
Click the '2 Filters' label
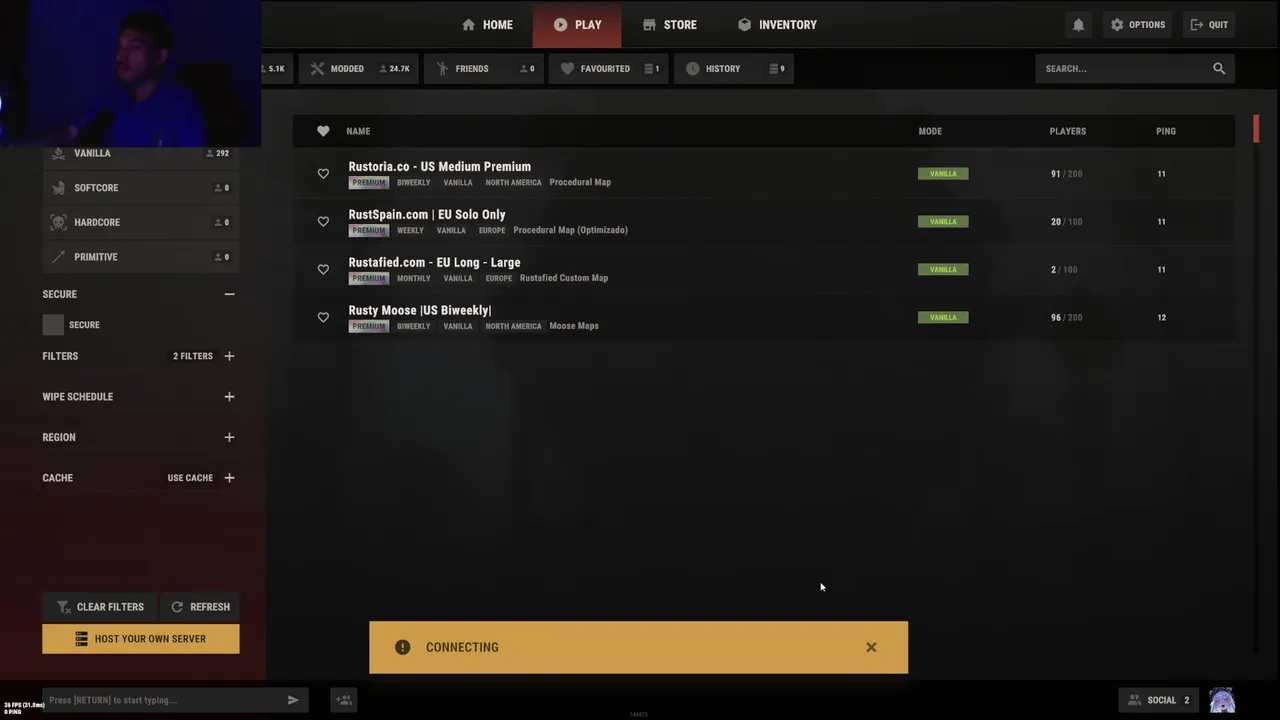coord(193,356)
